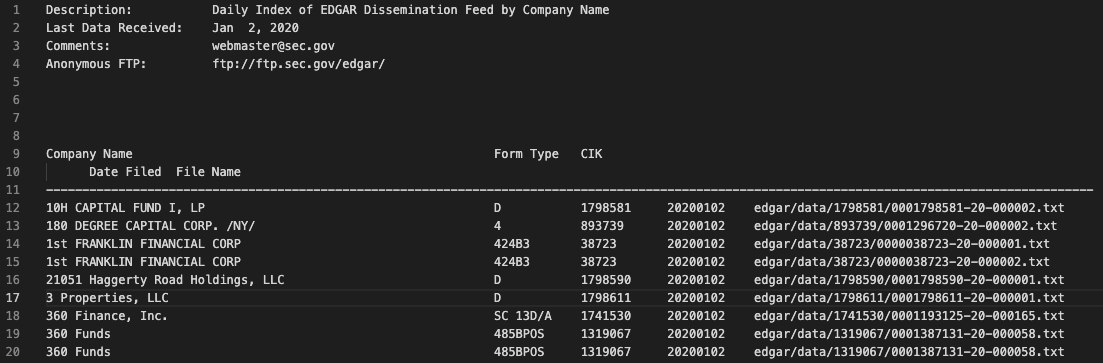
Task: Click file path ending 0001798611-20-000001.txt
Action: click(909, 298)
